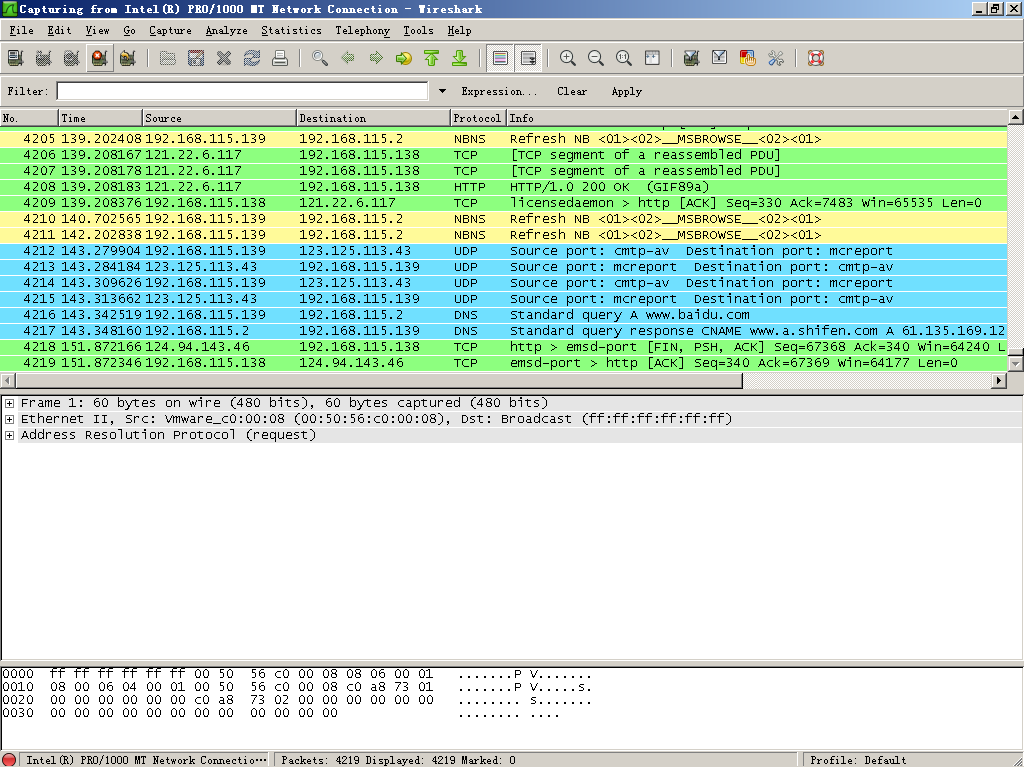Click packet list scroll-up arrow
This screenshot has height=768, width=1024.
1016,118
